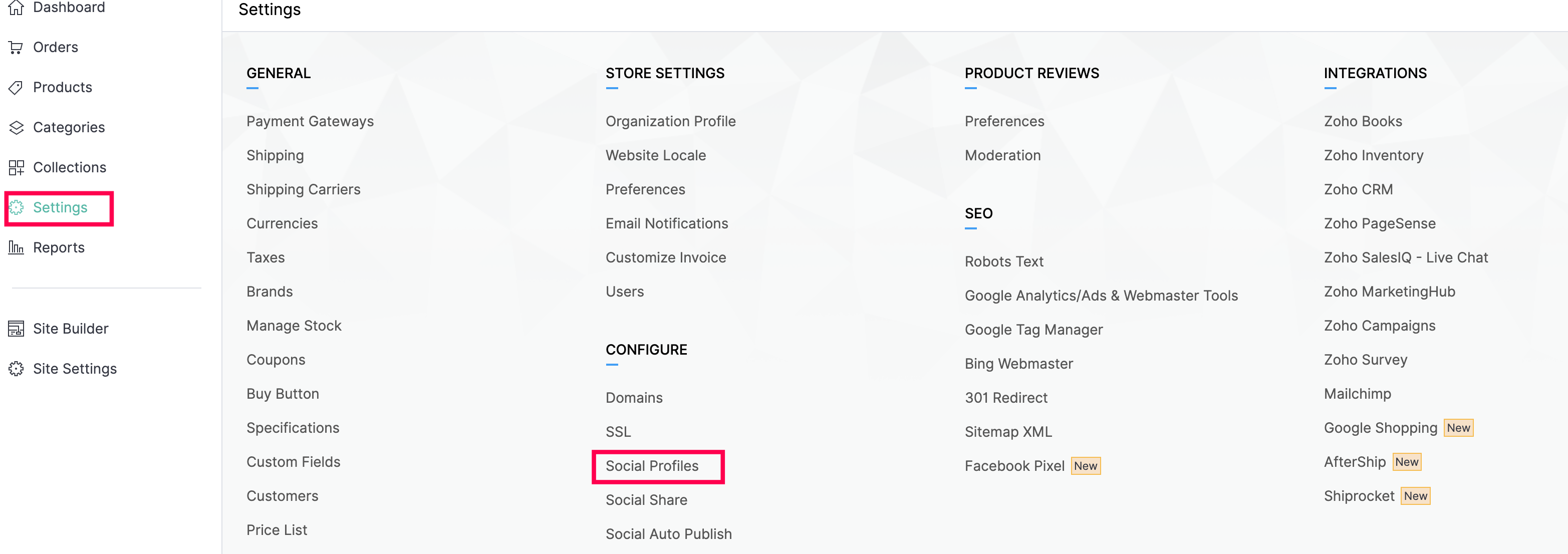Open the Social Profiles link
Viewport: 1568px width, 554px height.
point(652,466)
